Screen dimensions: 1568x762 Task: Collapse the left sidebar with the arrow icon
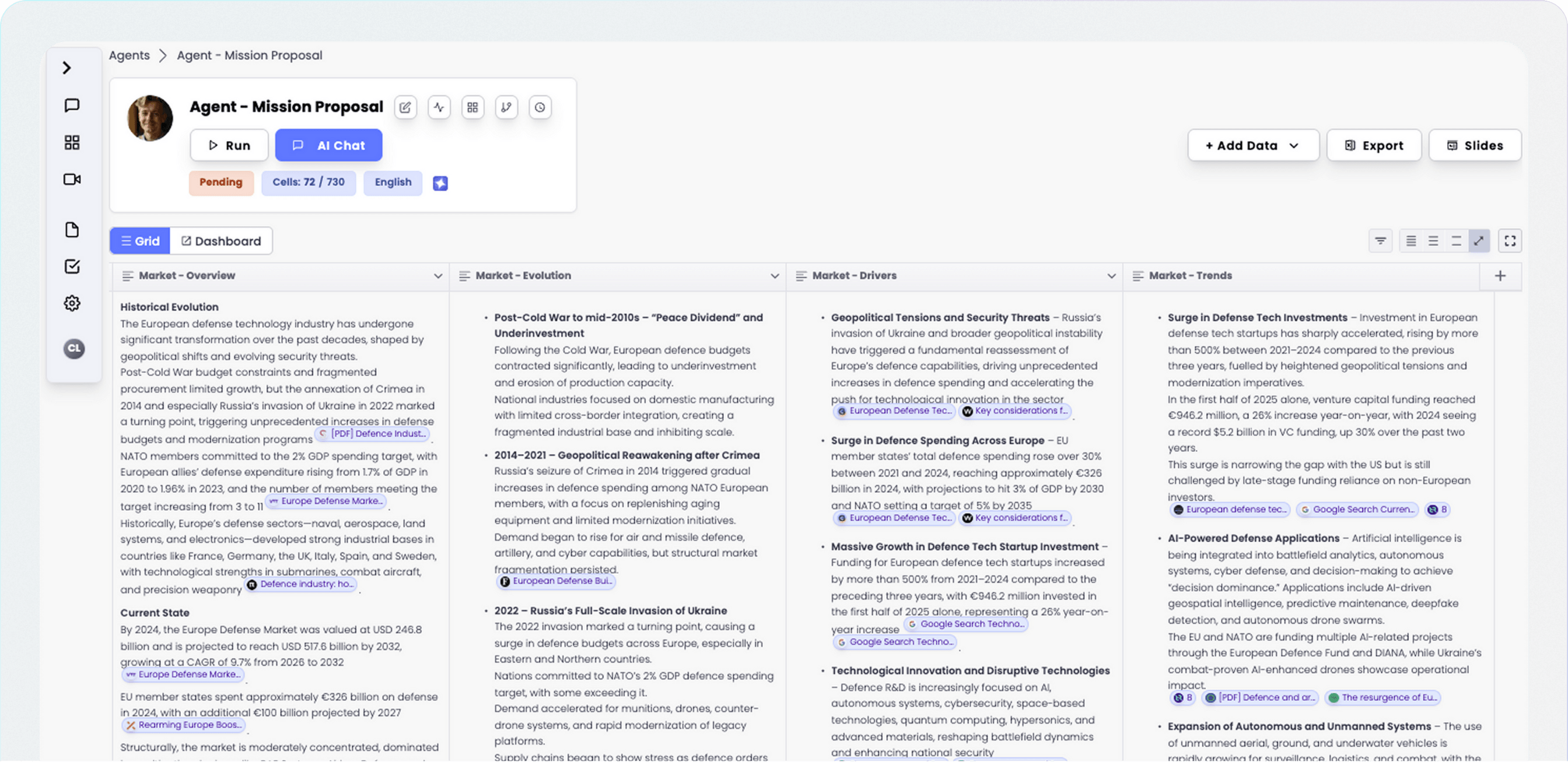66,68
